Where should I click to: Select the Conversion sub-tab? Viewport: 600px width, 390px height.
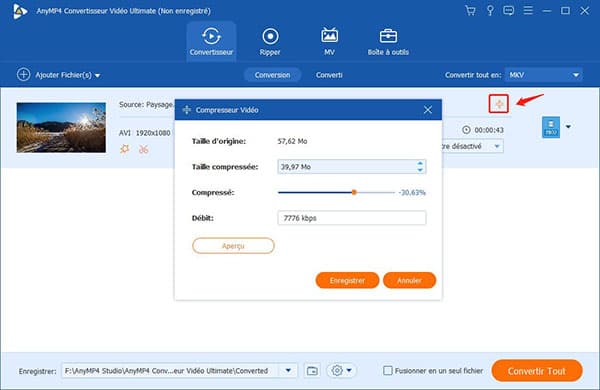click(x=272, y=75)
